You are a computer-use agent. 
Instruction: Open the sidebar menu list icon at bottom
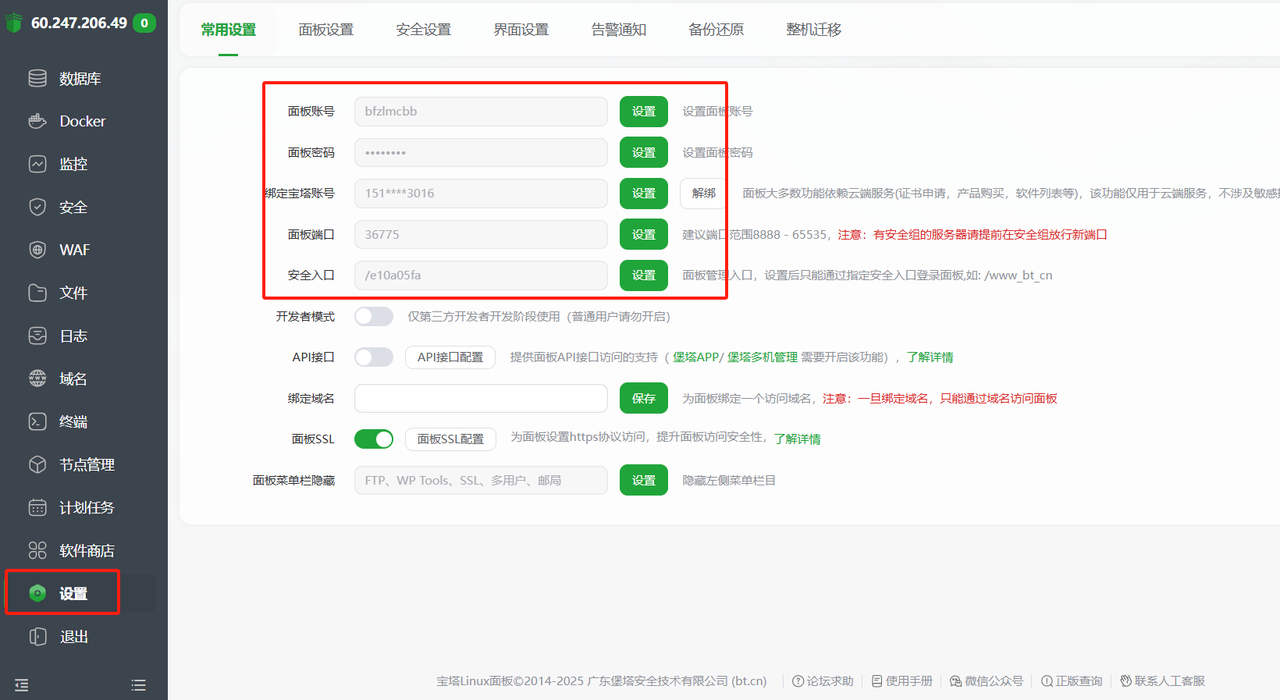point(139,685)
